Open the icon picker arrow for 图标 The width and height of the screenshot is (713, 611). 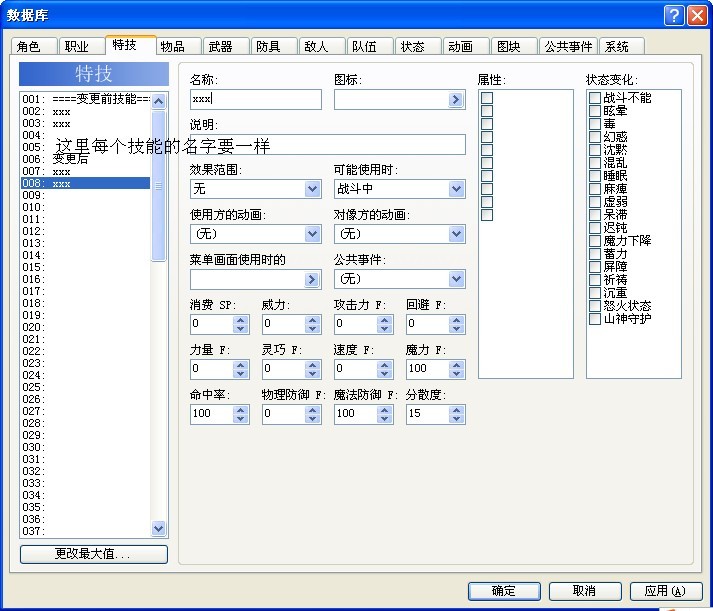(455, 100)
